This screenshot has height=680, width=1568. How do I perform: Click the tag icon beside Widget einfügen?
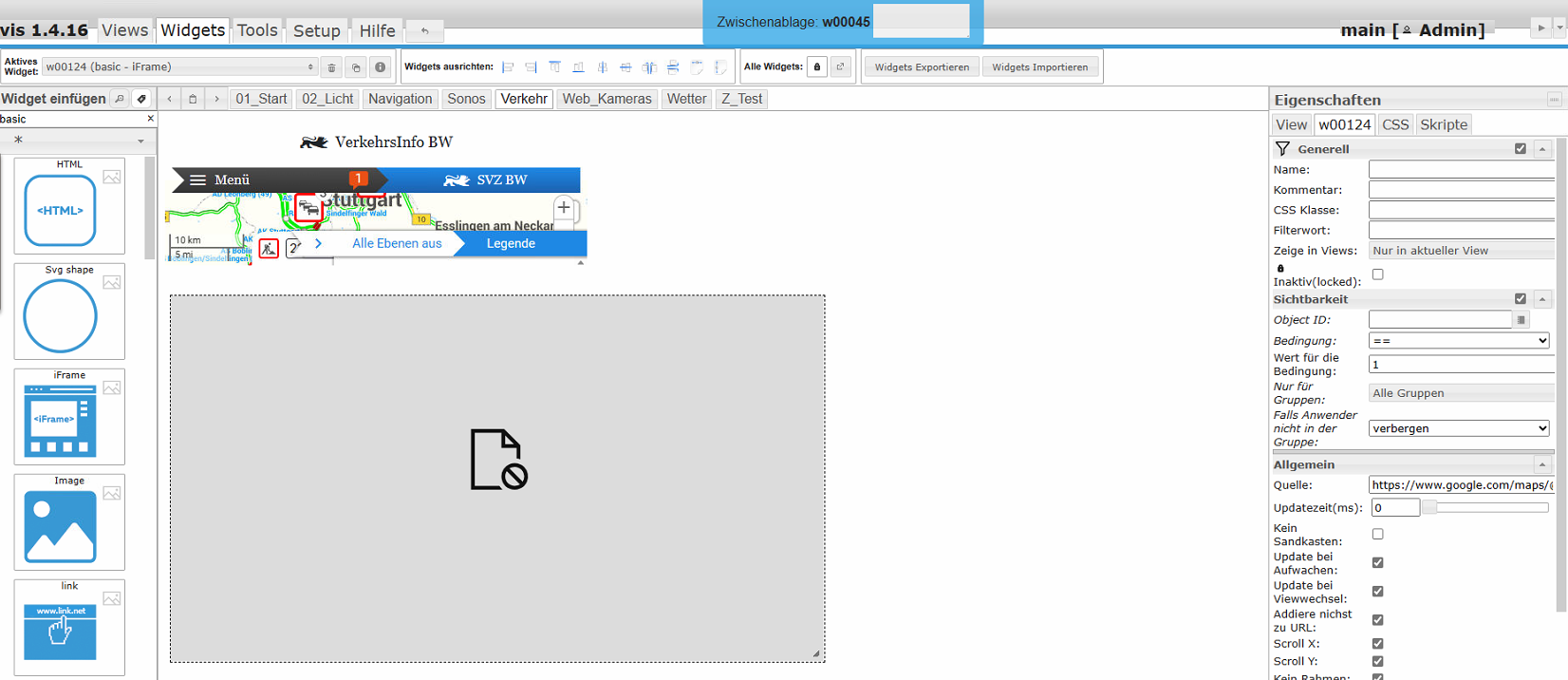141,99
